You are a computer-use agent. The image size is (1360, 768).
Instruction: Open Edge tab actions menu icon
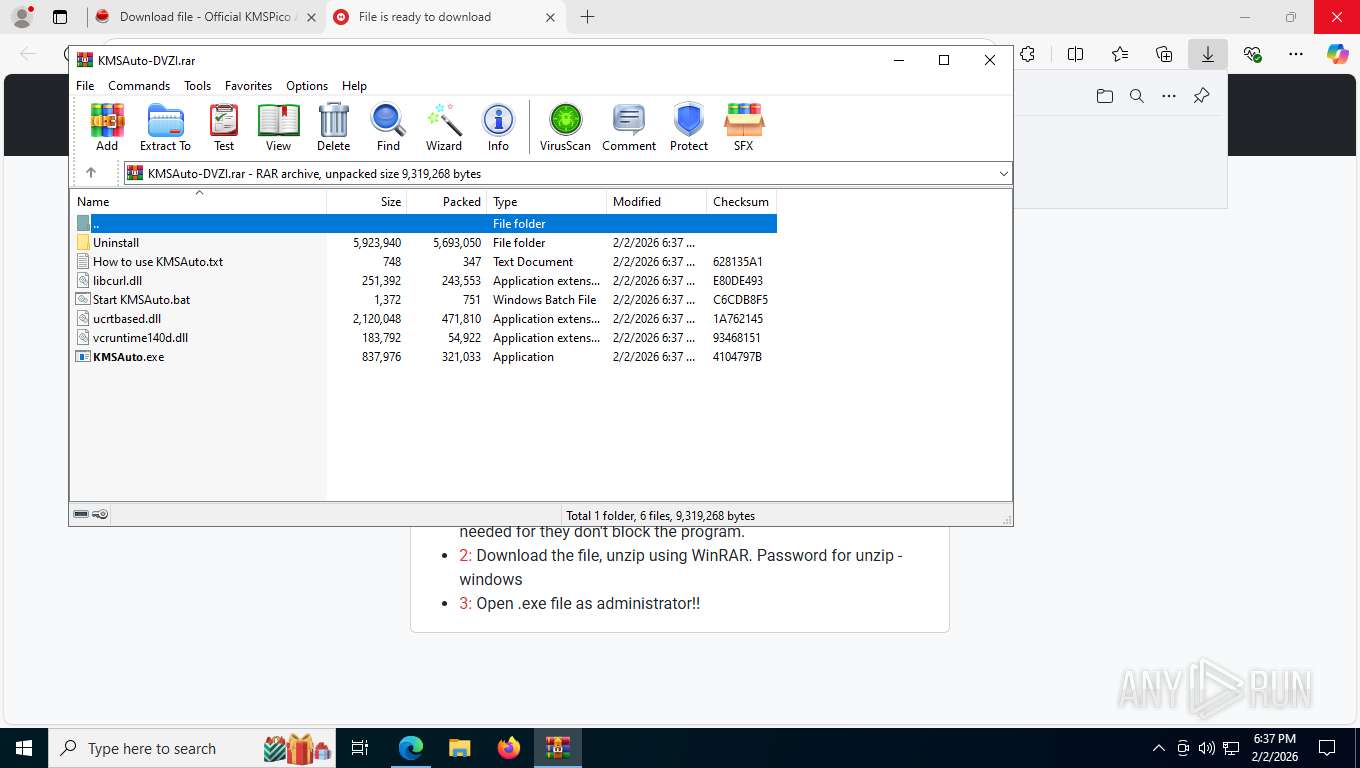(x=60, y=17)
